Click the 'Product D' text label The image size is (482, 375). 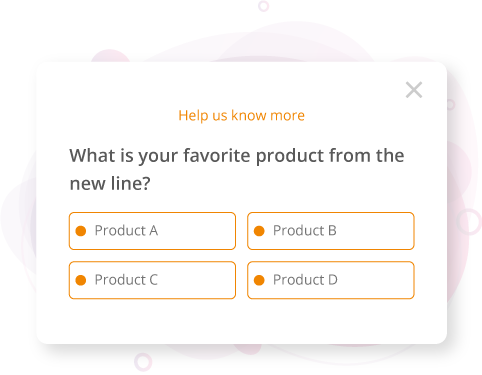click(x=305, y=280)
